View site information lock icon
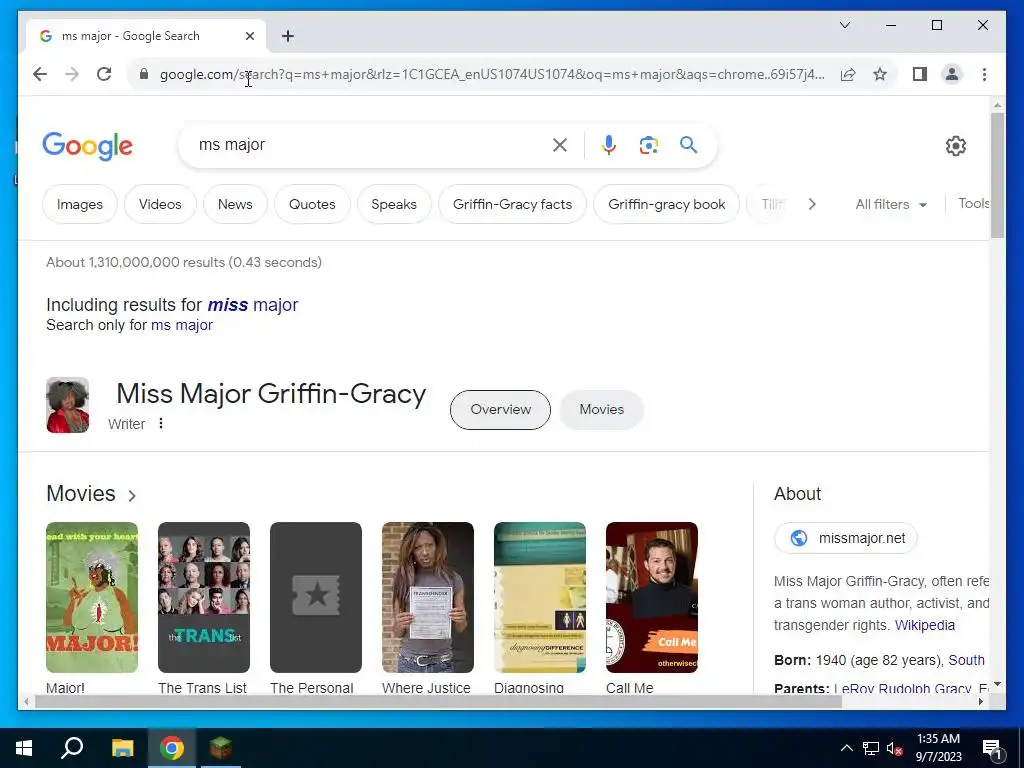The width and height of the screenshot is (1024, 768). pyautogui.click(x=144, y=74)
